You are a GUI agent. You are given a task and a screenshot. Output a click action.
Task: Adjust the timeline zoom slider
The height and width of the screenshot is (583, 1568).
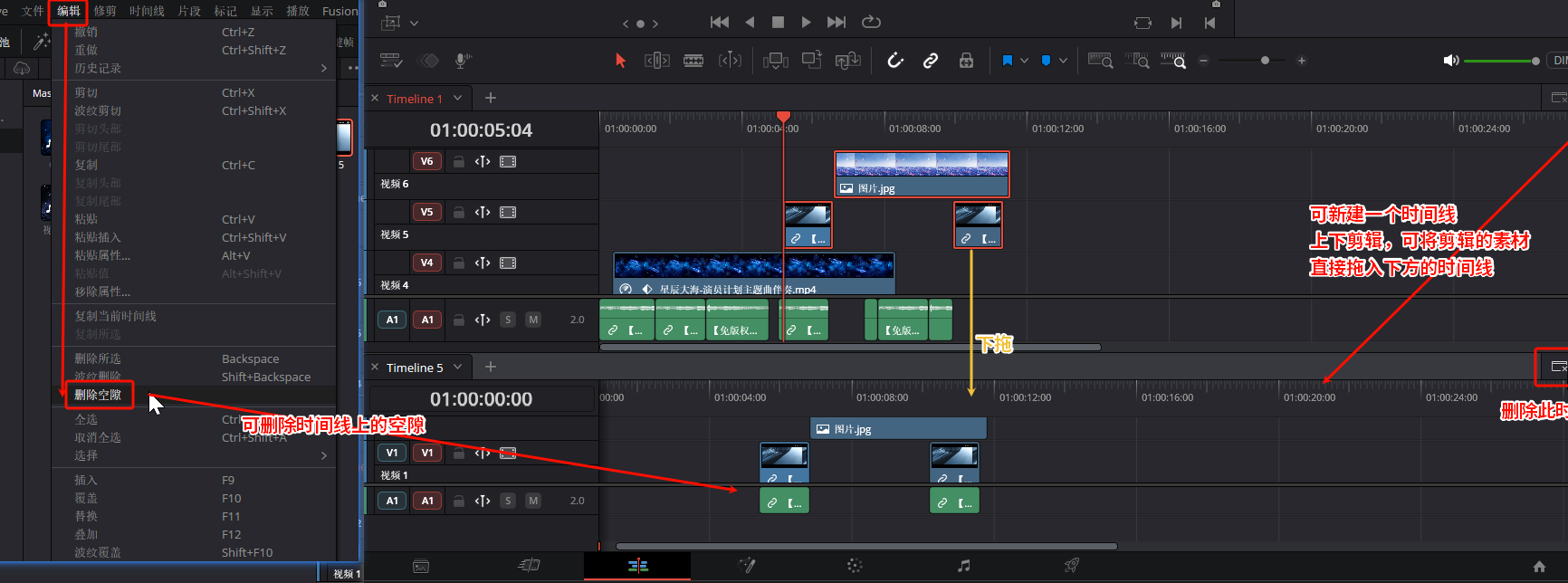[1252, 61]
